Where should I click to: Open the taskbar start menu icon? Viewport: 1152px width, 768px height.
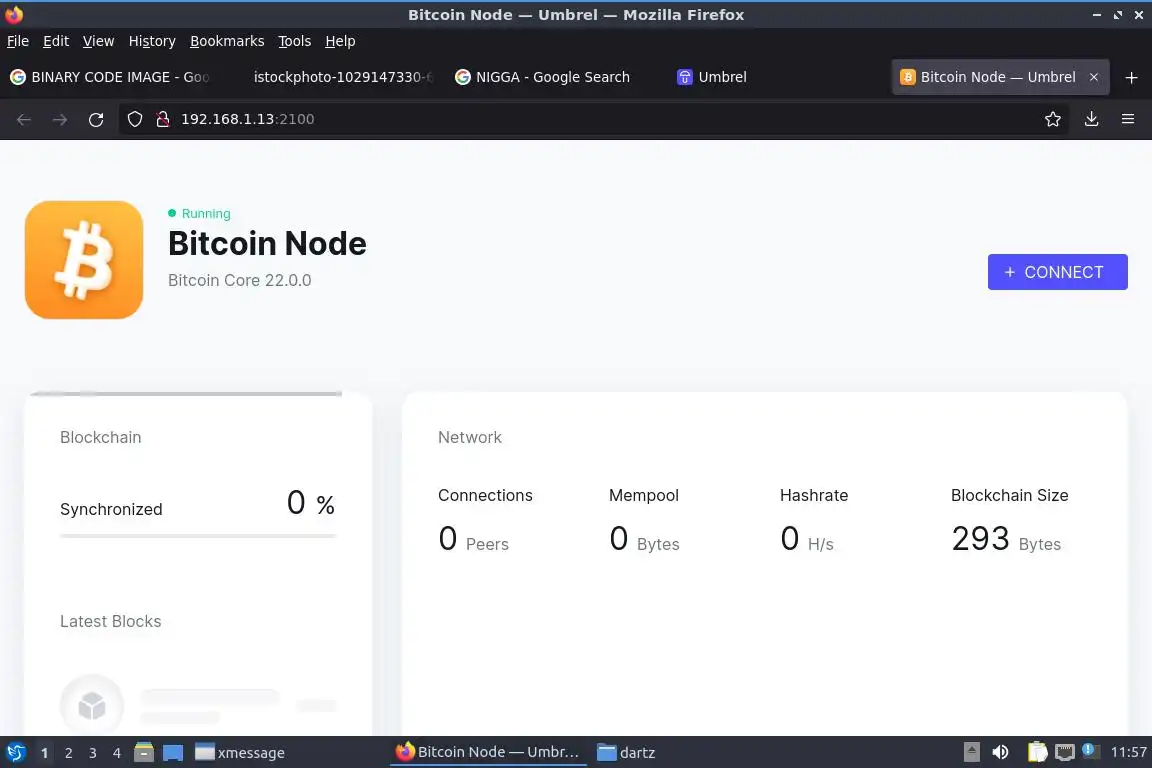[x=15, y=753]
